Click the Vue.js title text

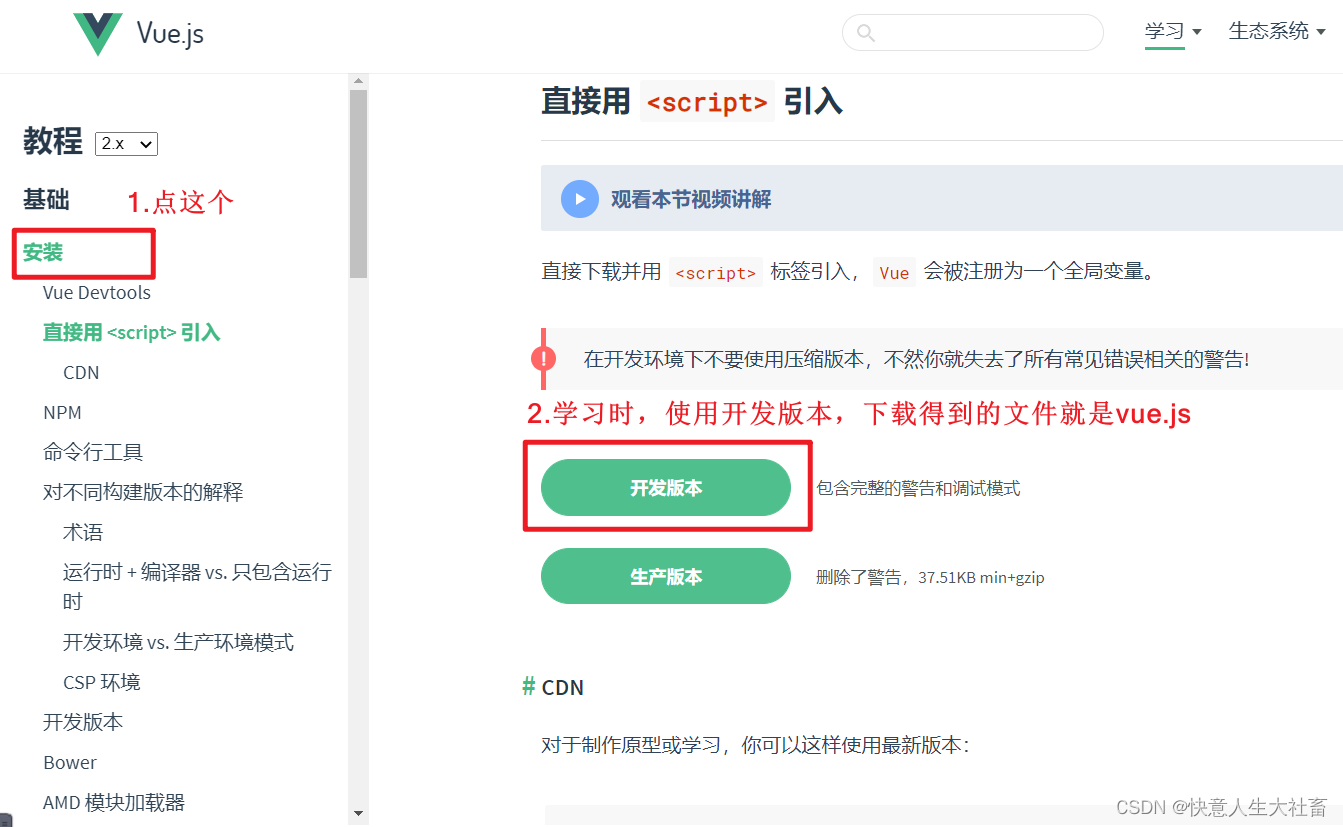click(x=170, y=34)
